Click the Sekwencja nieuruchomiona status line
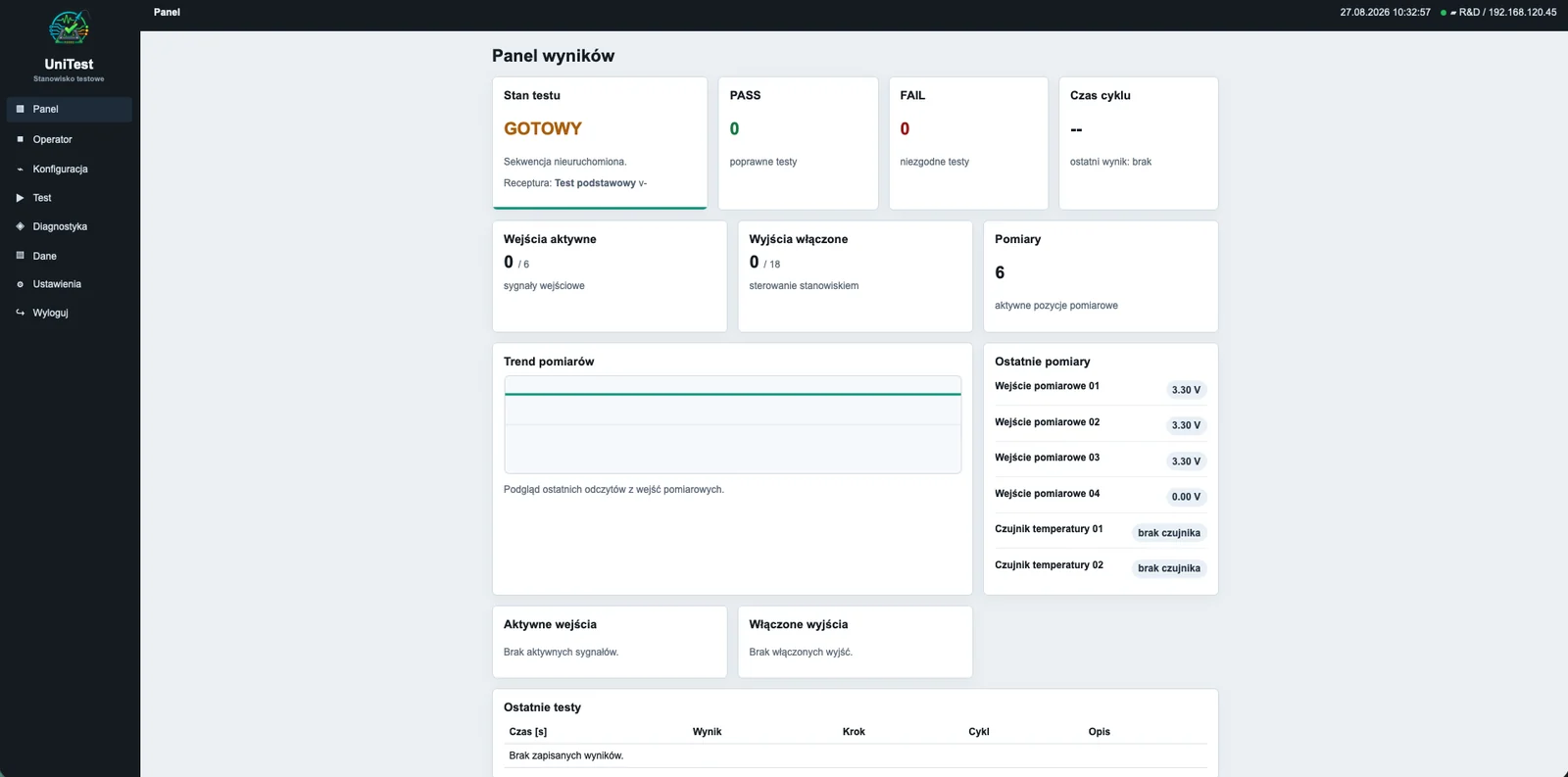1568x777 pixels. (564, 162)
